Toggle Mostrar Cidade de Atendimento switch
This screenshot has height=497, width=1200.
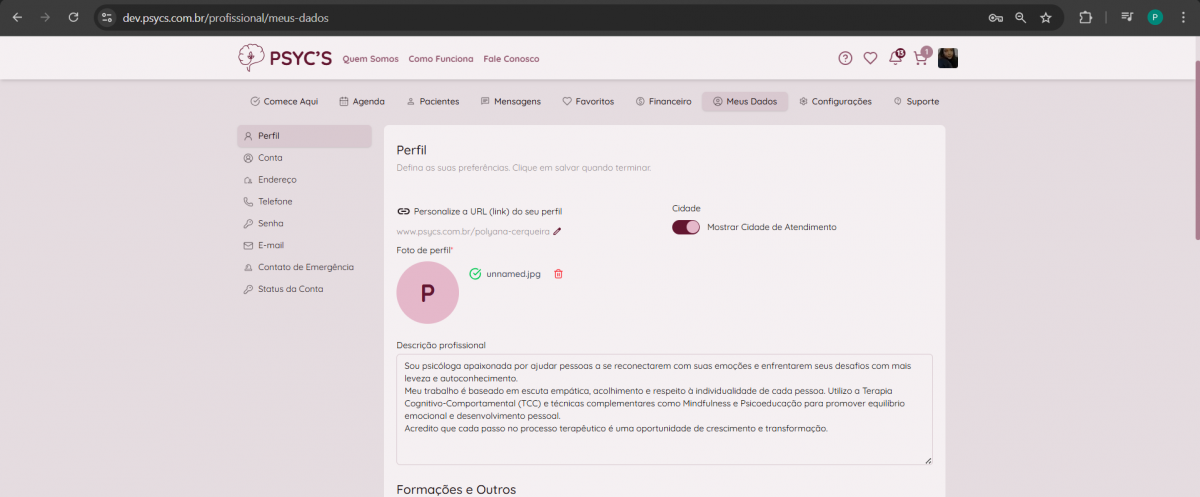click(x=686, y=227)
